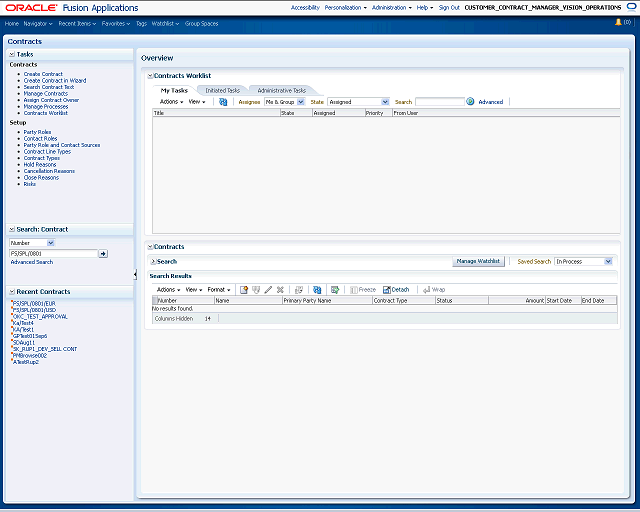Collapse the Contracts Worklist section
Image resolution: width=640 pixels, height=512 pixels.
point(150,76)
